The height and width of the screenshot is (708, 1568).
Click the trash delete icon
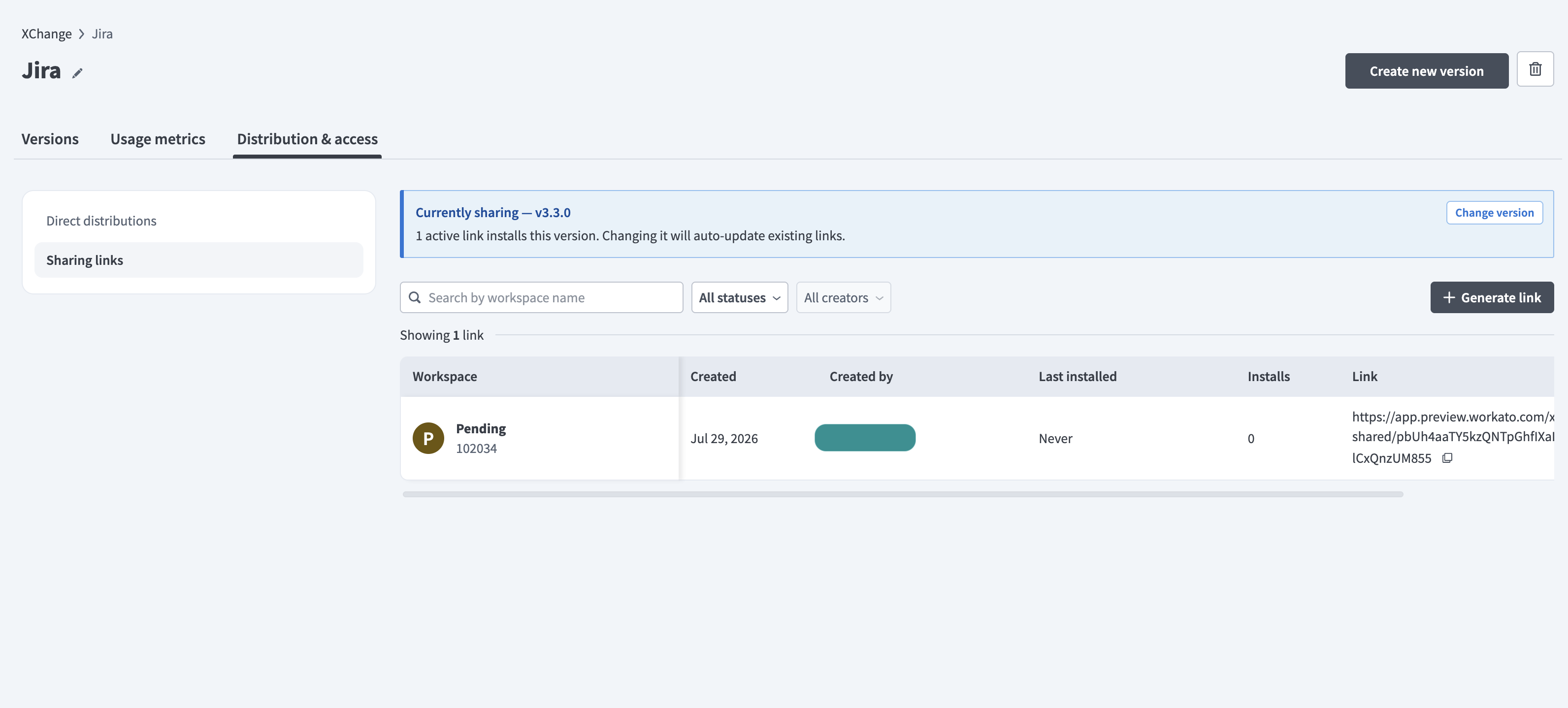[1535, 69]
